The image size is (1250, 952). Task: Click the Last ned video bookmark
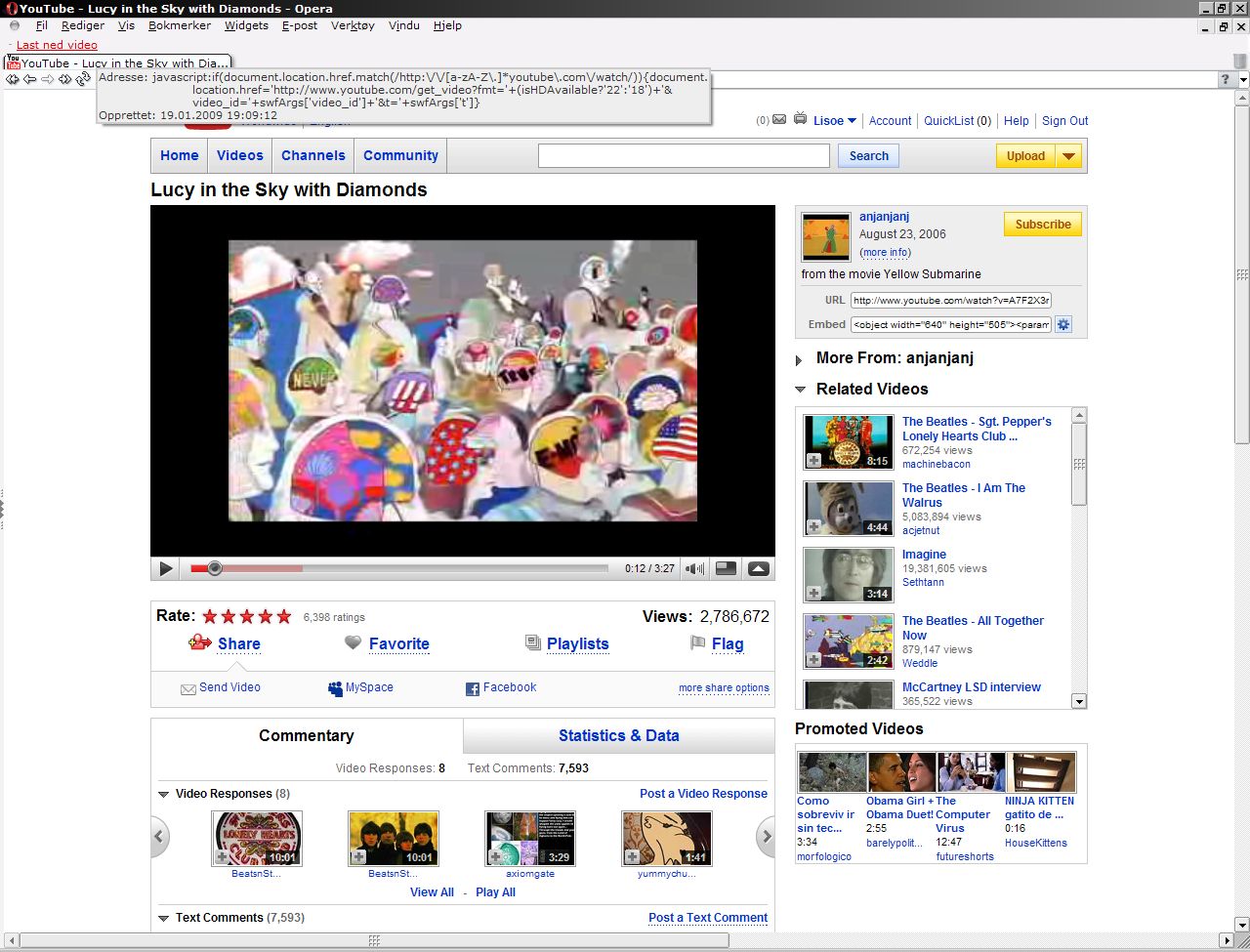click(57, 45)
